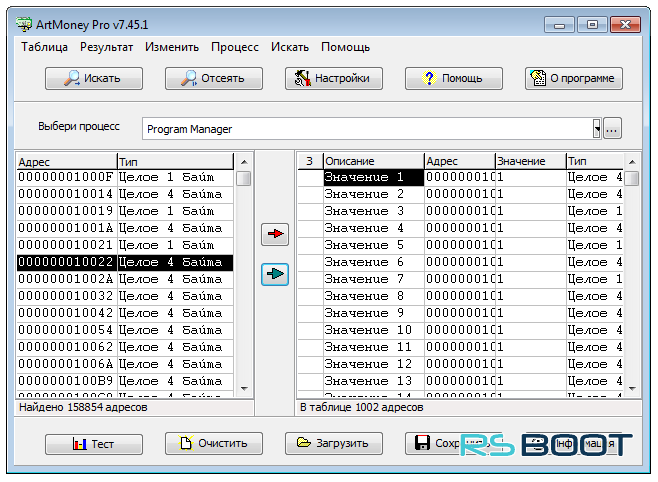The height and width of the screenshot is (482, 658).
Task: Select table row Значение 12
Action: (x=460, y=364)
